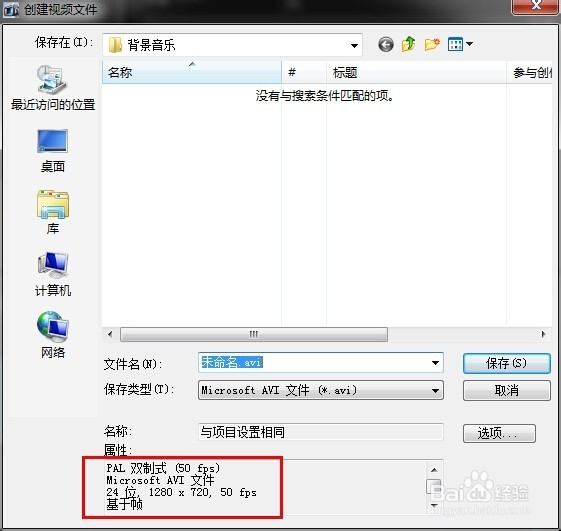Select 库 in the places sidebar

tap(53, 213)
